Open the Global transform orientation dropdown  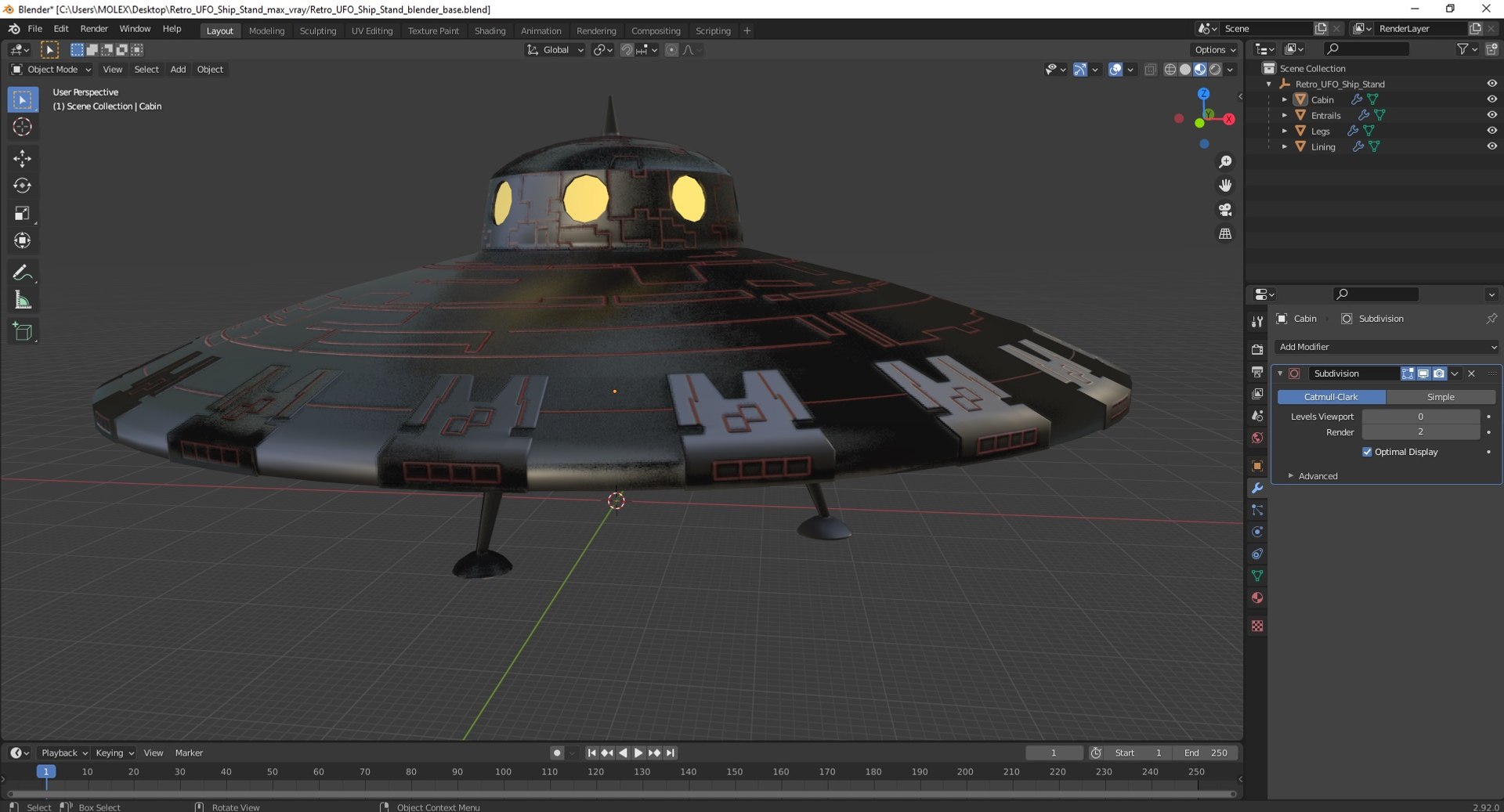click(555, 50)
